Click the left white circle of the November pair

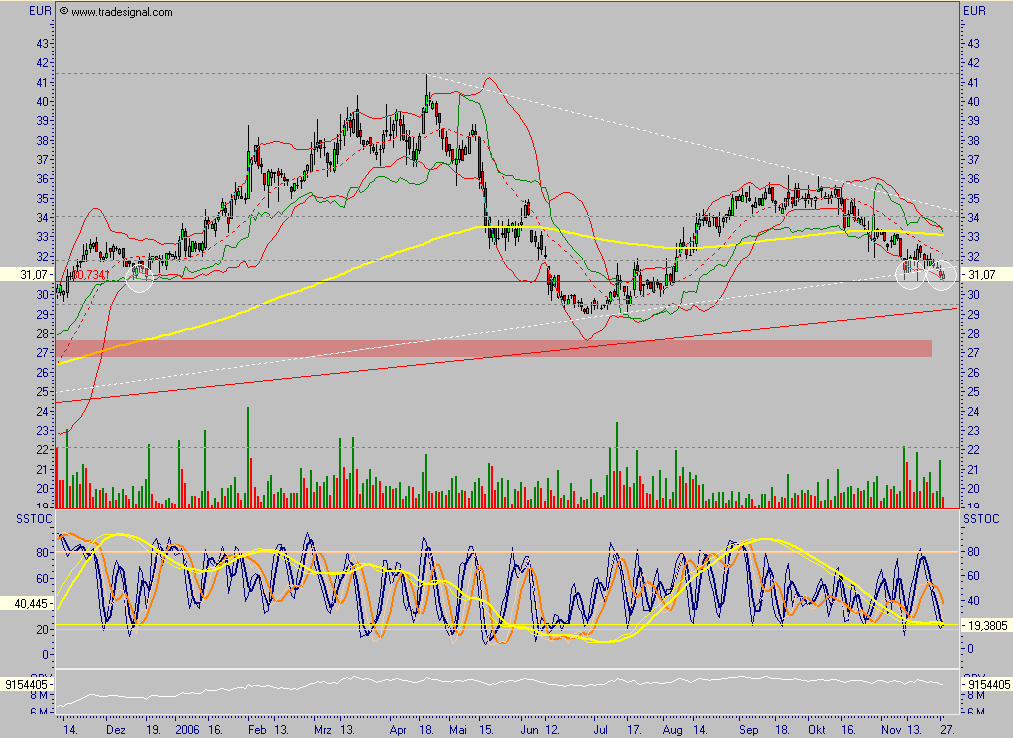909,275
